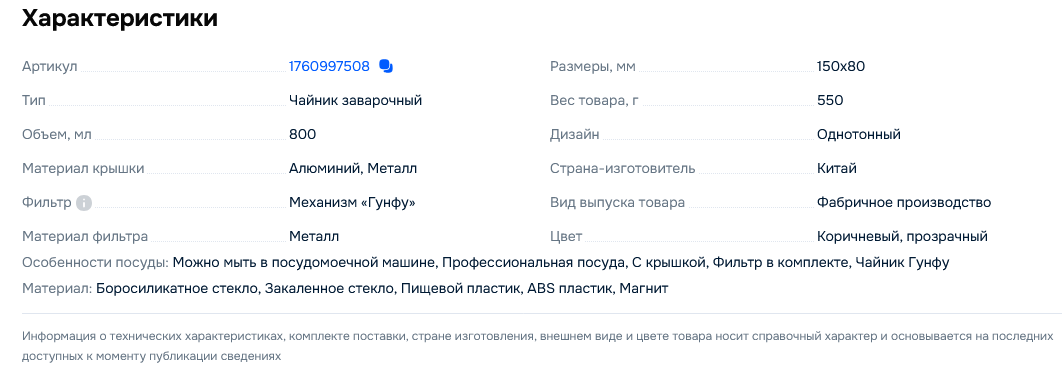The height and width of the screenshot is (376, 1062).
Task: Click the Боросиликатное стекло material text
Action: click(x=177, y=289)
